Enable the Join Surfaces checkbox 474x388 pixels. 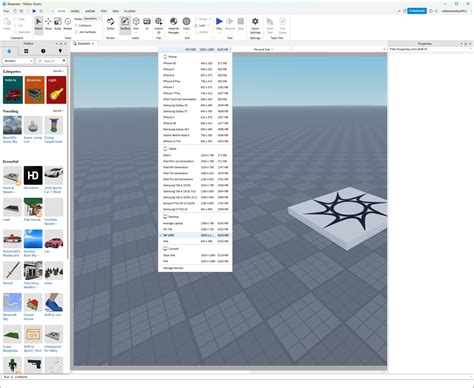(x=76, y=32)
